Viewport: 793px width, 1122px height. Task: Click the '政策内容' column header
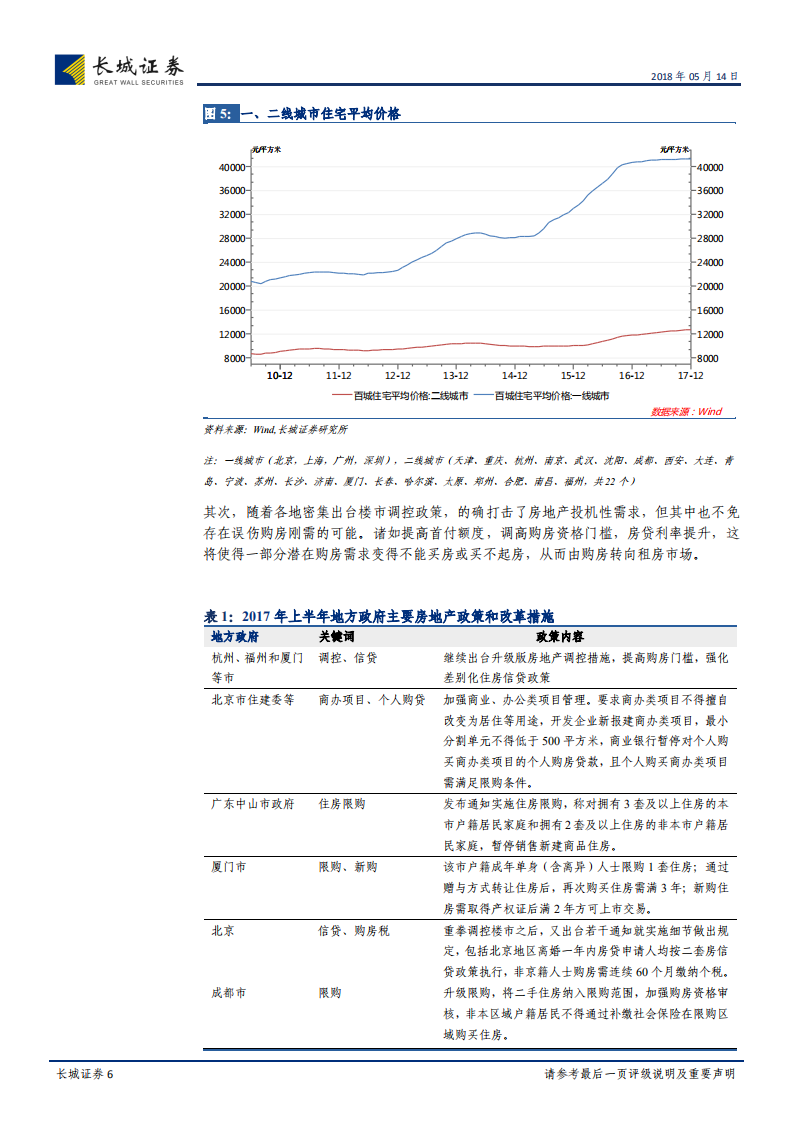point(560,637)
